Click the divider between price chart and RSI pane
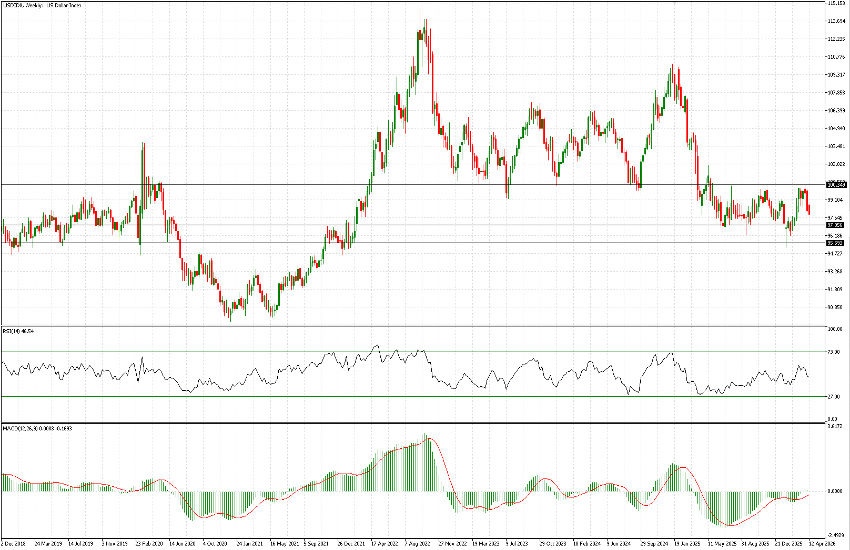The height and width of the screenshot is (550, 850). coord(400,325)
